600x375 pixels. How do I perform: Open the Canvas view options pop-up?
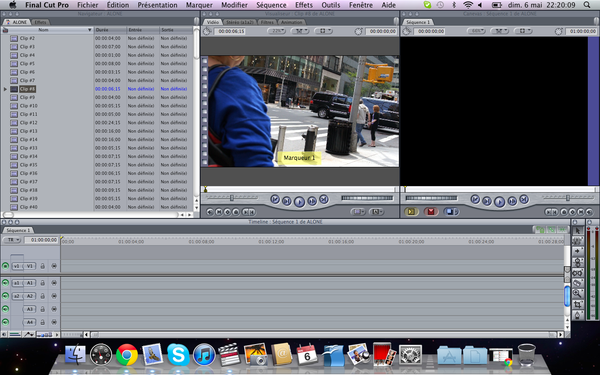(523, 31)
